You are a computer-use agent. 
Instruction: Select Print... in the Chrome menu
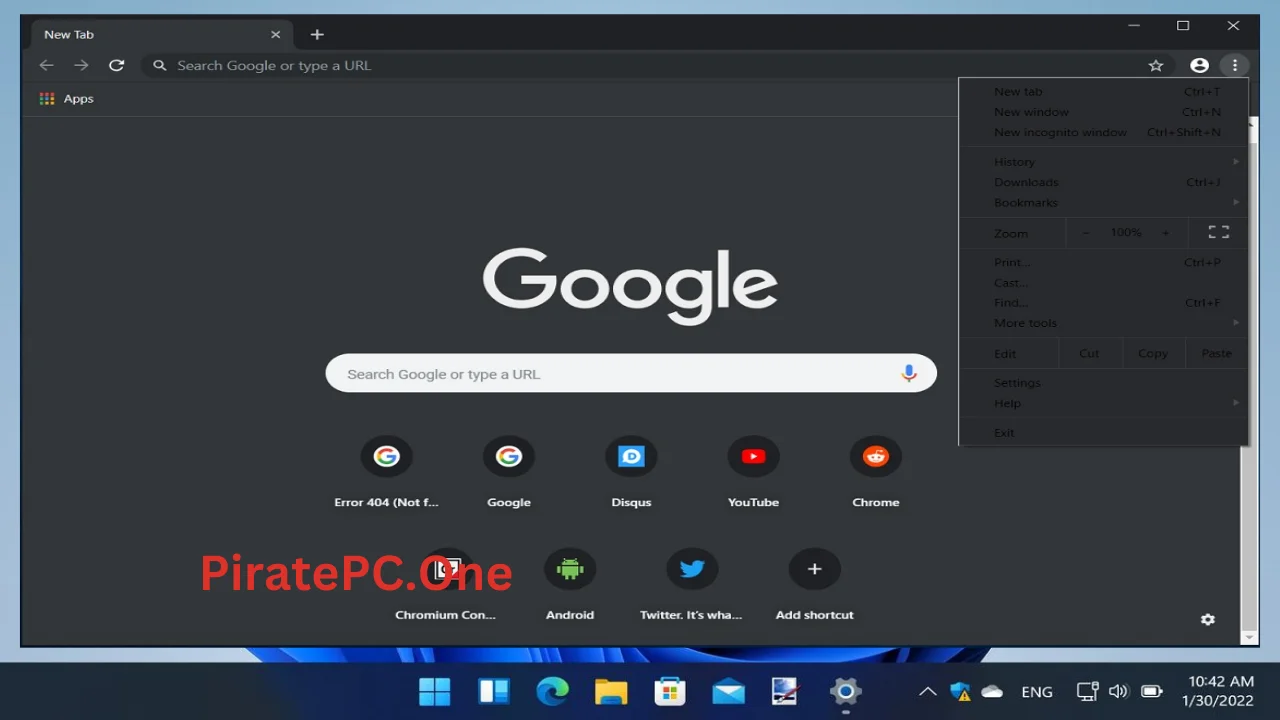1104,263
